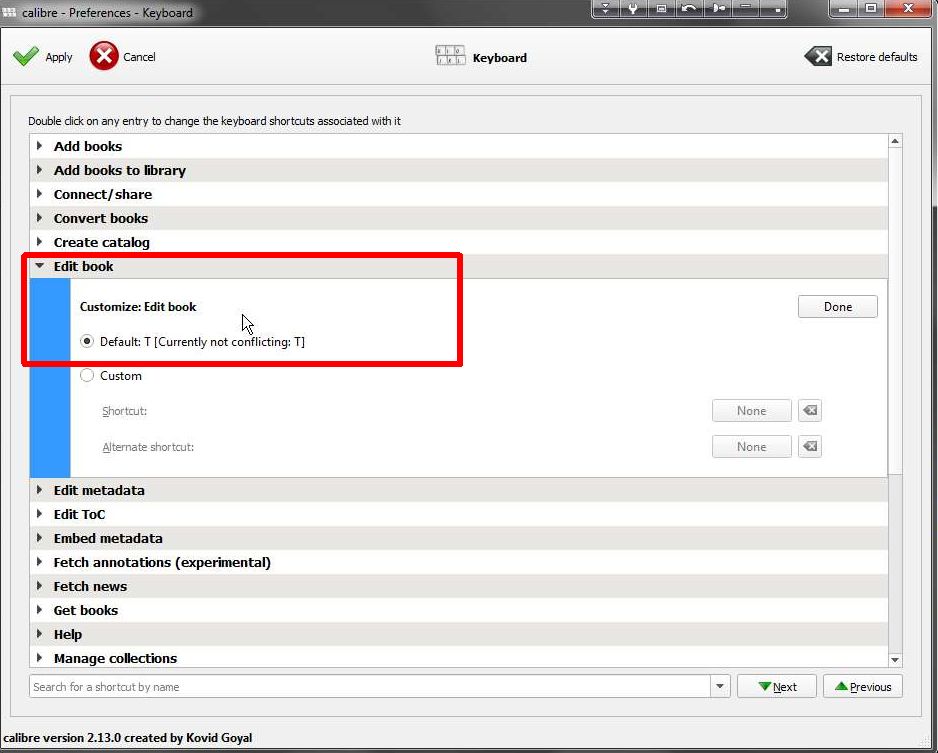Focus the Search for a shortcut field
This screenshot has height=753, width=938.
[370, 687]
